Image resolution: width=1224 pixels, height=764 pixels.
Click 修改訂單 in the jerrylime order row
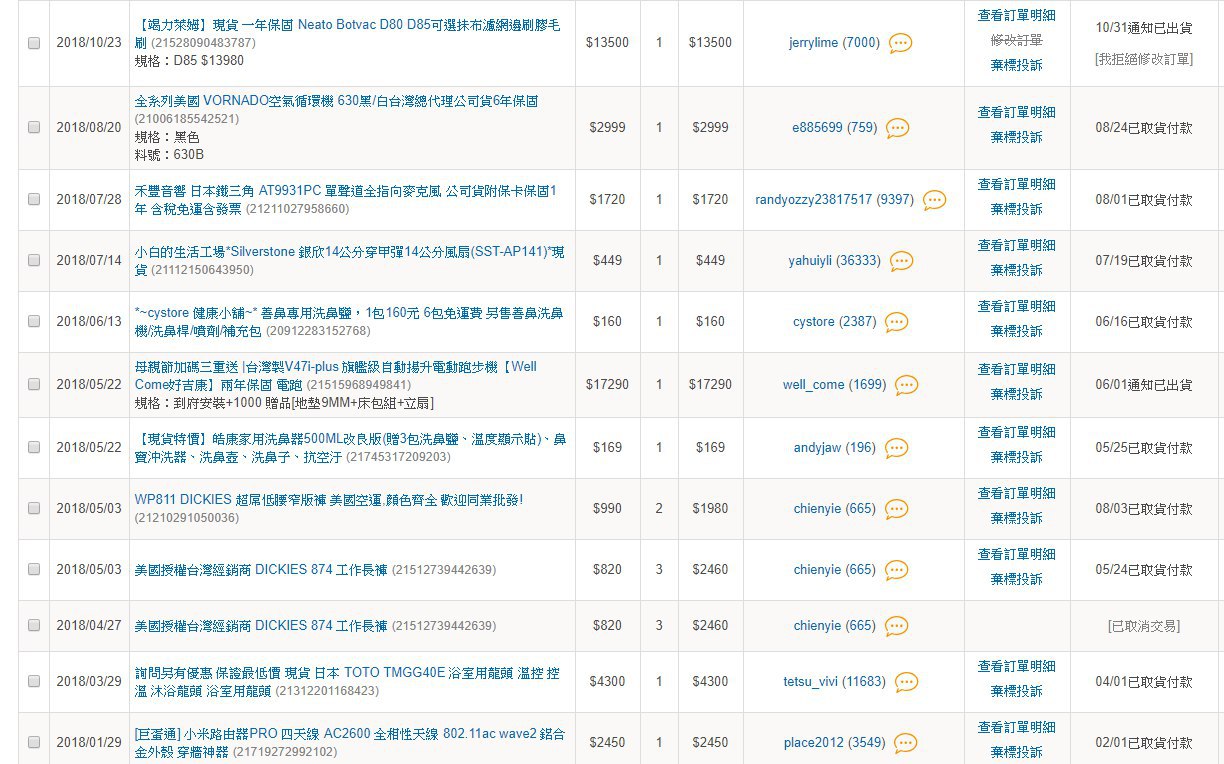[1016, 40]
